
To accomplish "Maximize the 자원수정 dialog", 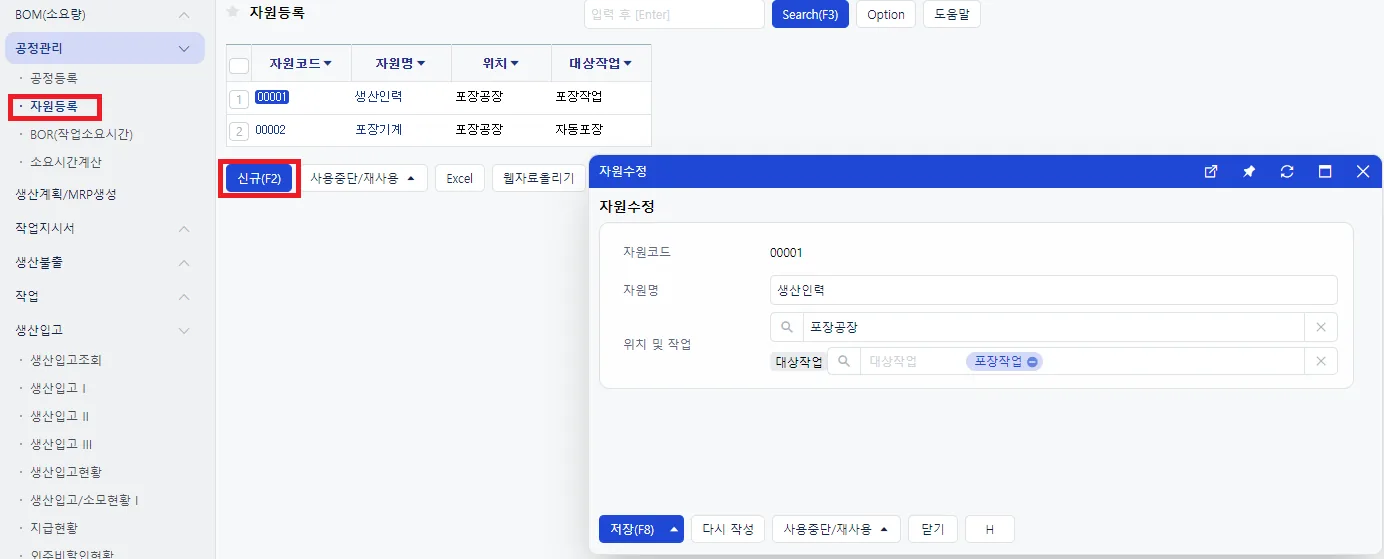I will coord(1325,172).
